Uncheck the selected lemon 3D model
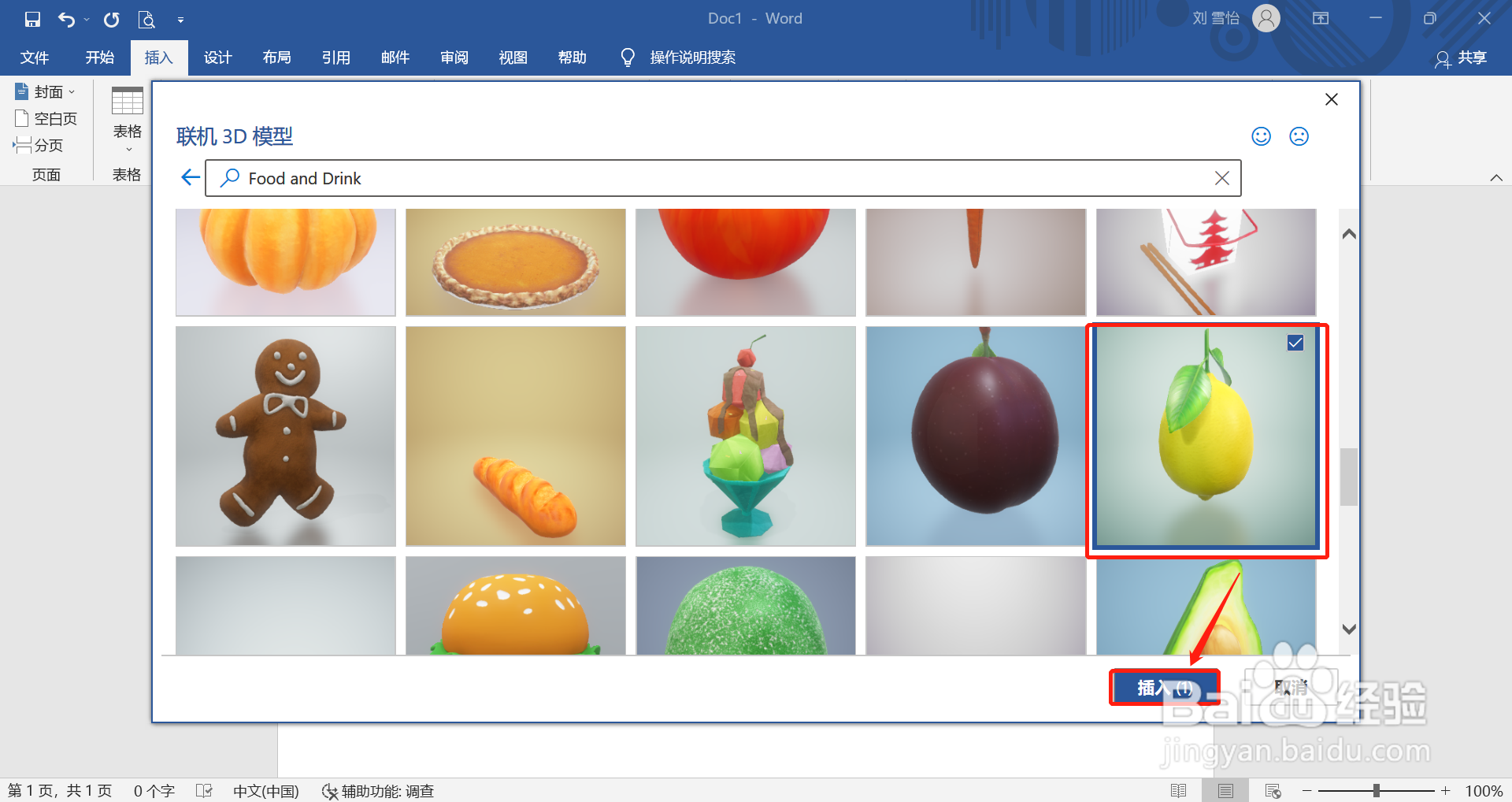 1295,342
